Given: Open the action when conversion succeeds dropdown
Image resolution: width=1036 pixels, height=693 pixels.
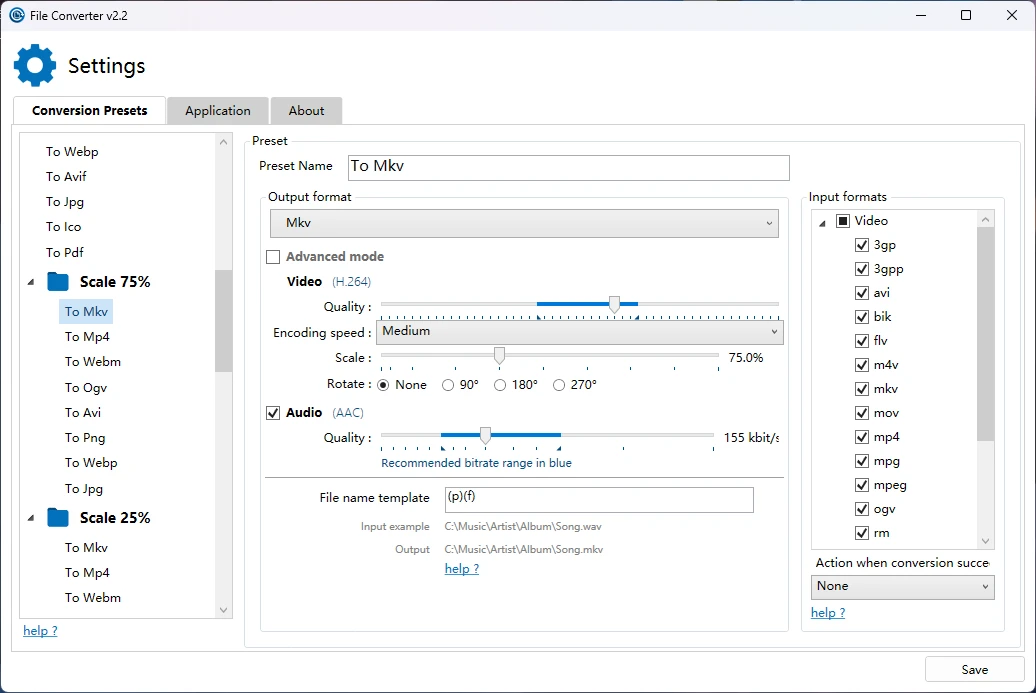Looking at the screenshot, I should (x=903, y=587).
